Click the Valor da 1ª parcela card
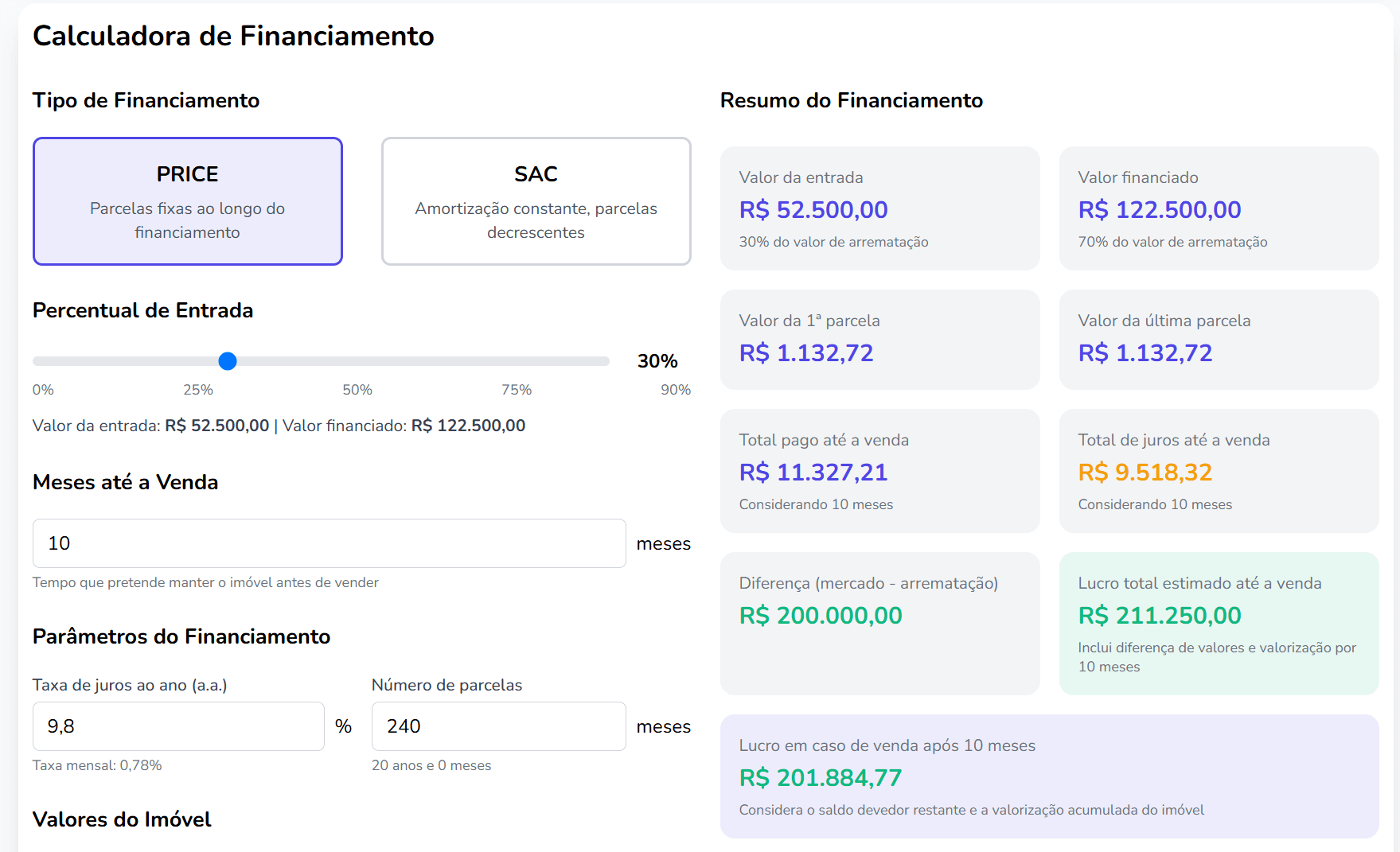The height and width of the screenshot is (852, 1400). coord(879,340)
